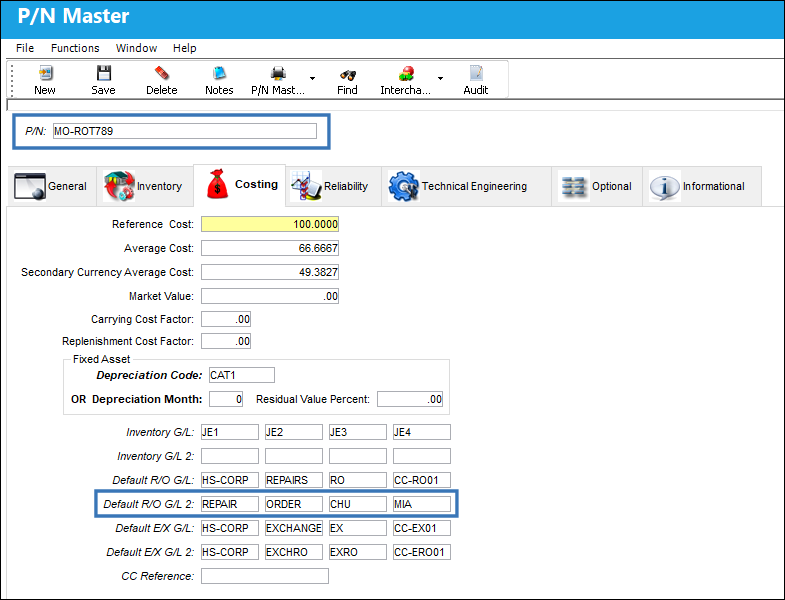Delete the record with the eraser icon

tap(162, 74)
